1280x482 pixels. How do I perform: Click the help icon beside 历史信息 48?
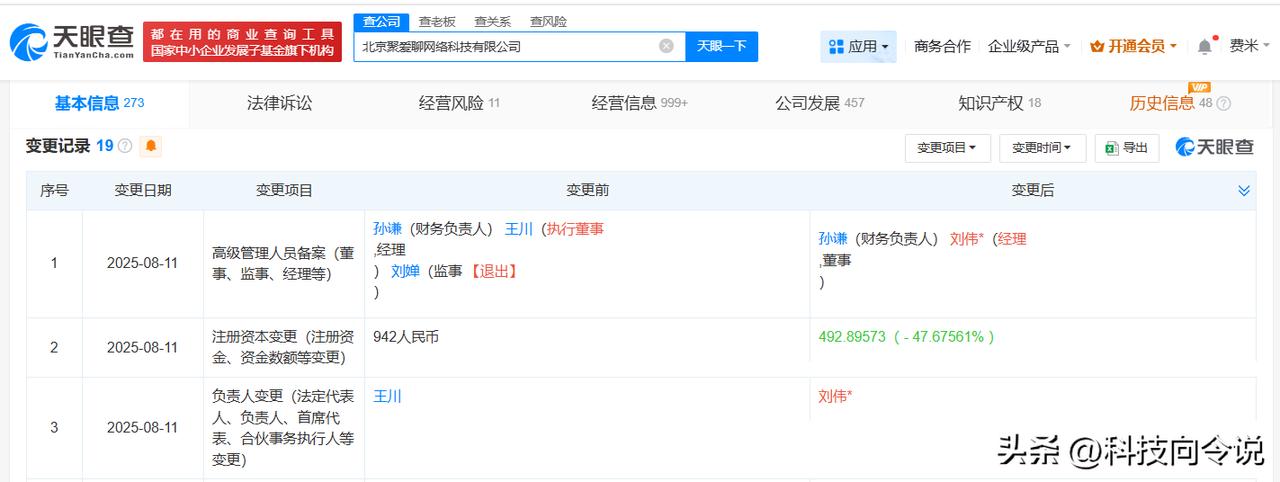(x=1223, y=104)
